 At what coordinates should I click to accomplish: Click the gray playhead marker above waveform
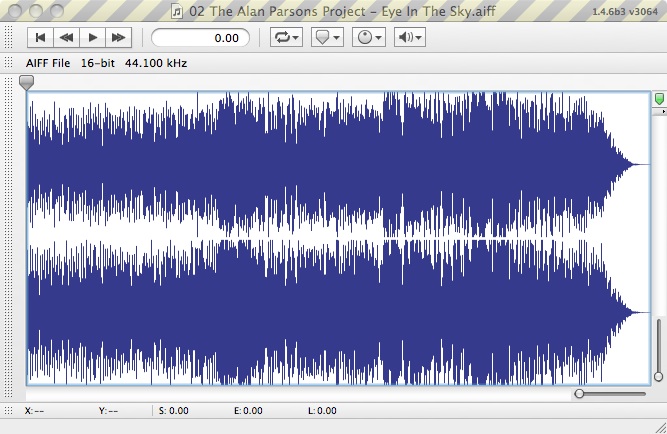click(26, 83)
